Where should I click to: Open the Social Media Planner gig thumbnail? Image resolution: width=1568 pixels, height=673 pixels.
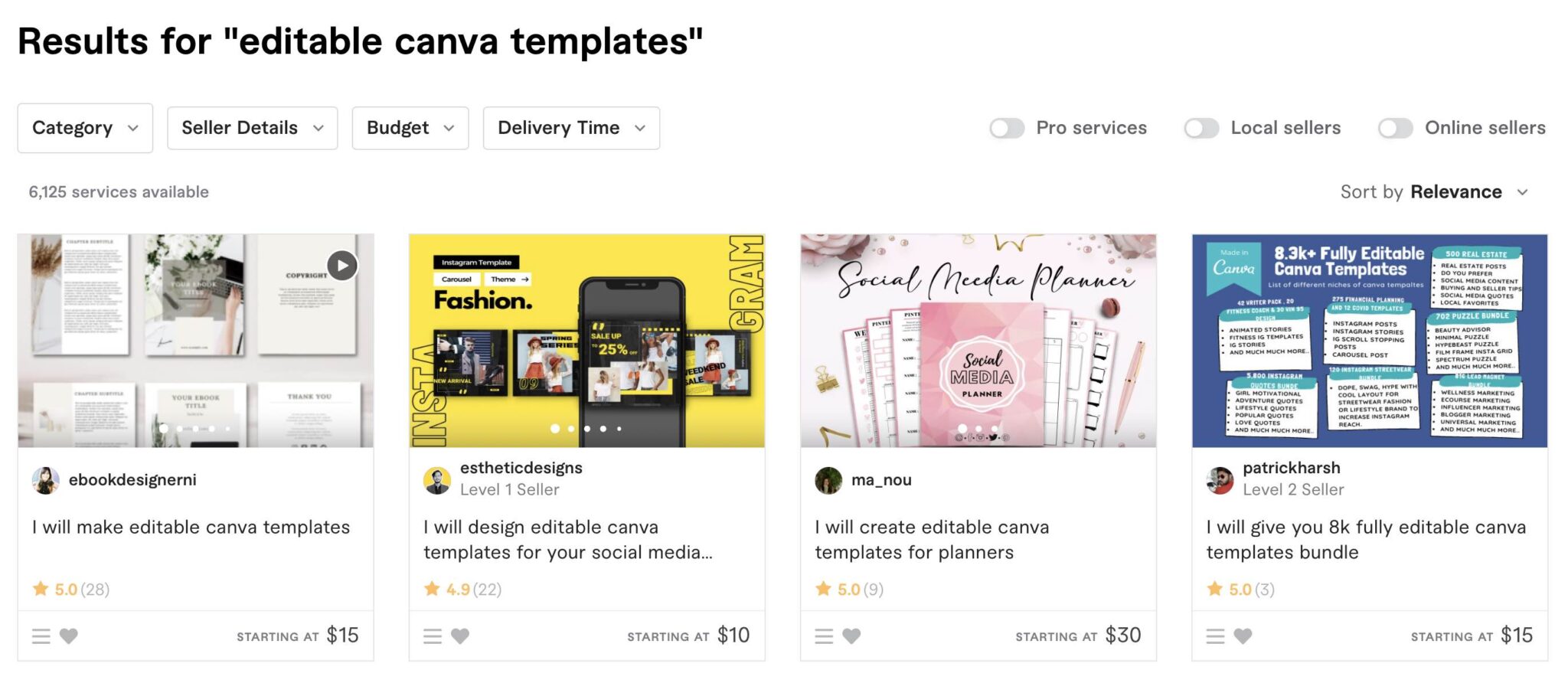pyautogui.click(x=978, y=341)
